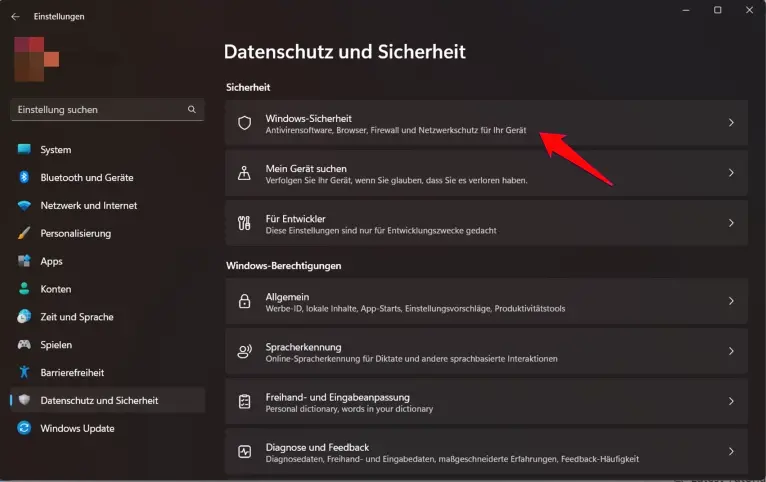Click the Freihand- und Eingabeanpassung clipboard icon
766x482 pixels.
[244, 401]
